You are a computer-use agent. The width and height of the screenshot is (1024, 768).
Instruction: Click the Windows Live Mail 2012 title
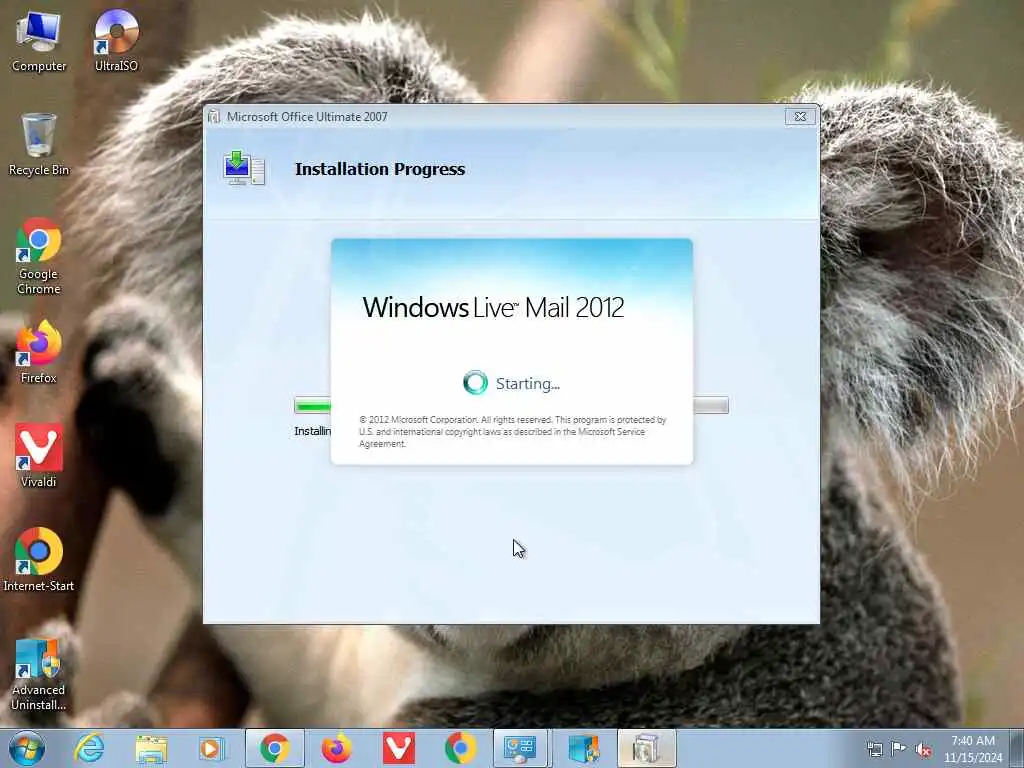point(493,308)
